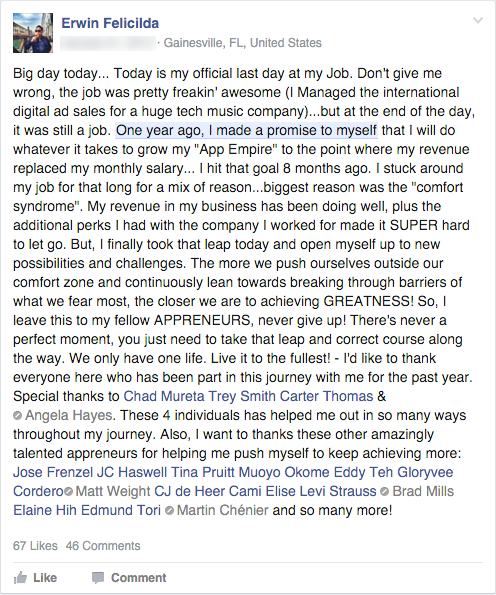Viewport: 496px width, 595px height.
Task: Click the speech bubble Comment icon
Action: 98,578
